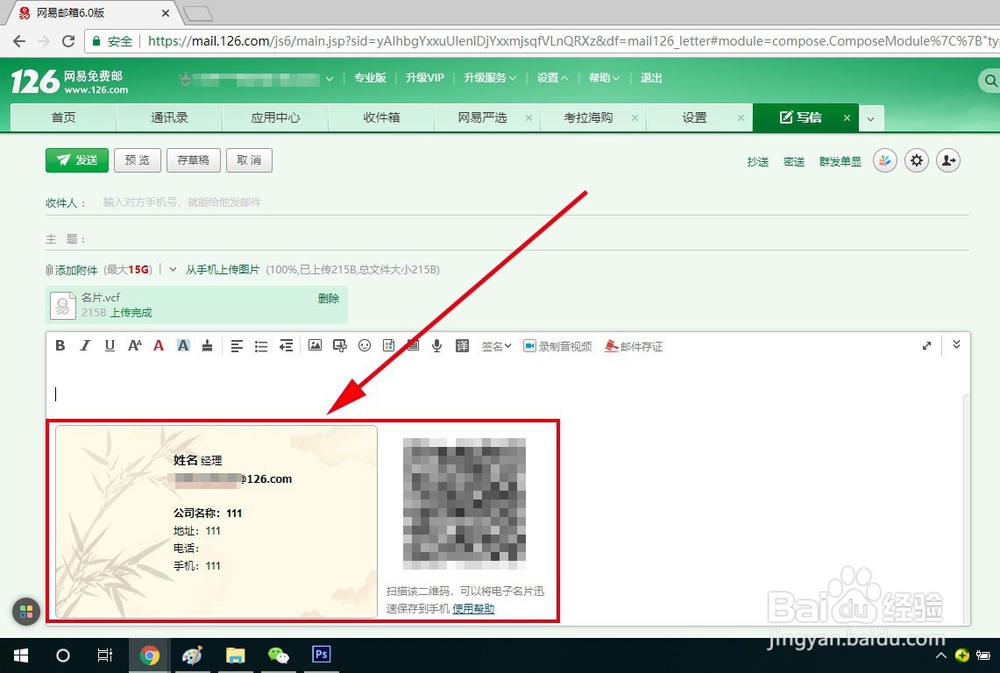Screen dimensions: 1000x673
Task: Toggle underline formatting in editor toolbar
Action: click(110, 346)
